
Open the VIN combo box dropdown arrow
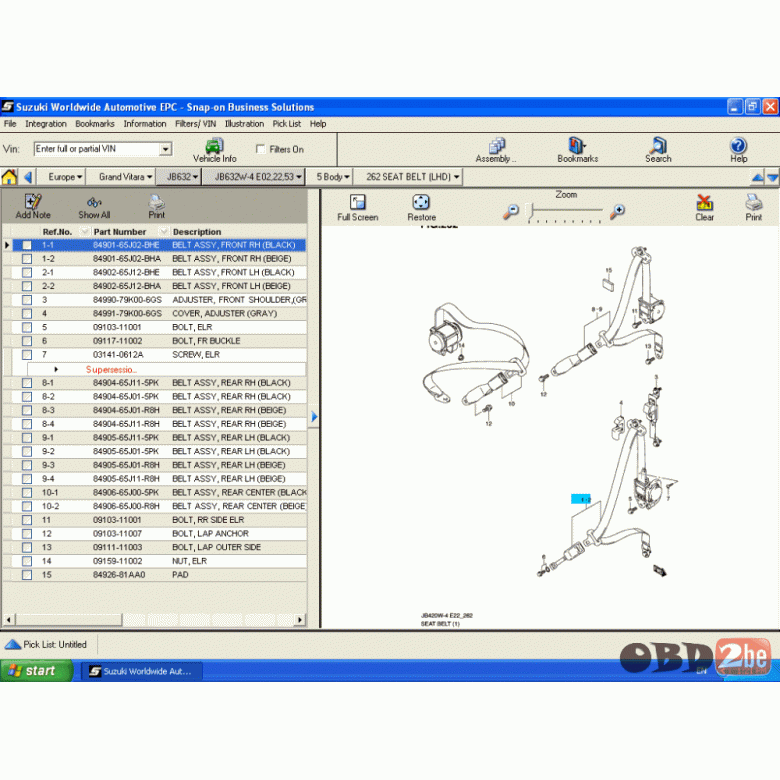[x=165, y=149]
